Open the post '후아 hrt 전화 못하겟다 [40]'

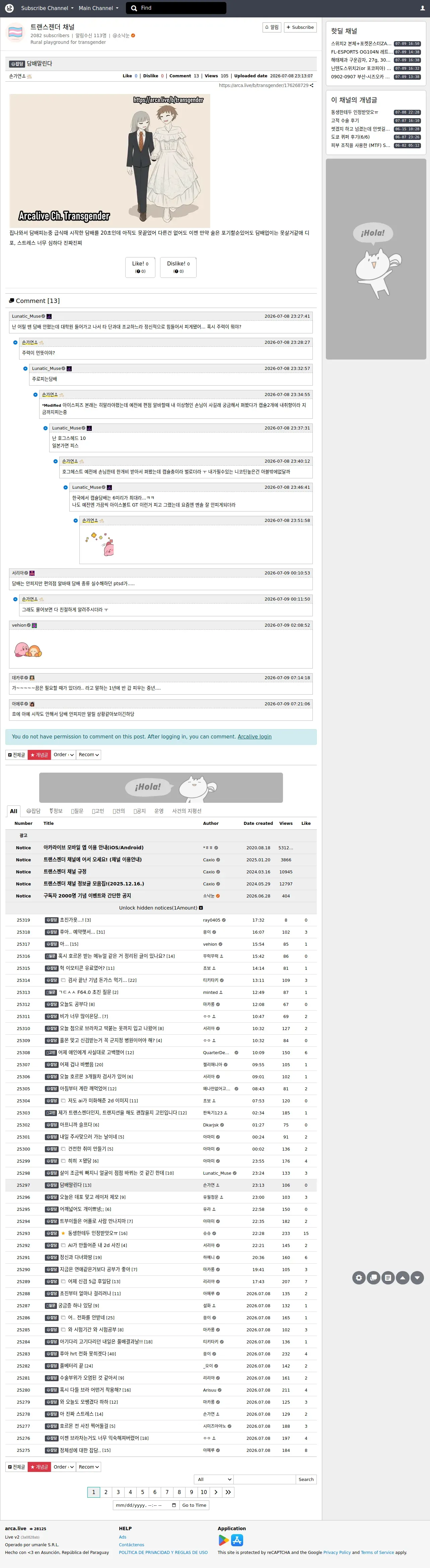[88, 1354]
